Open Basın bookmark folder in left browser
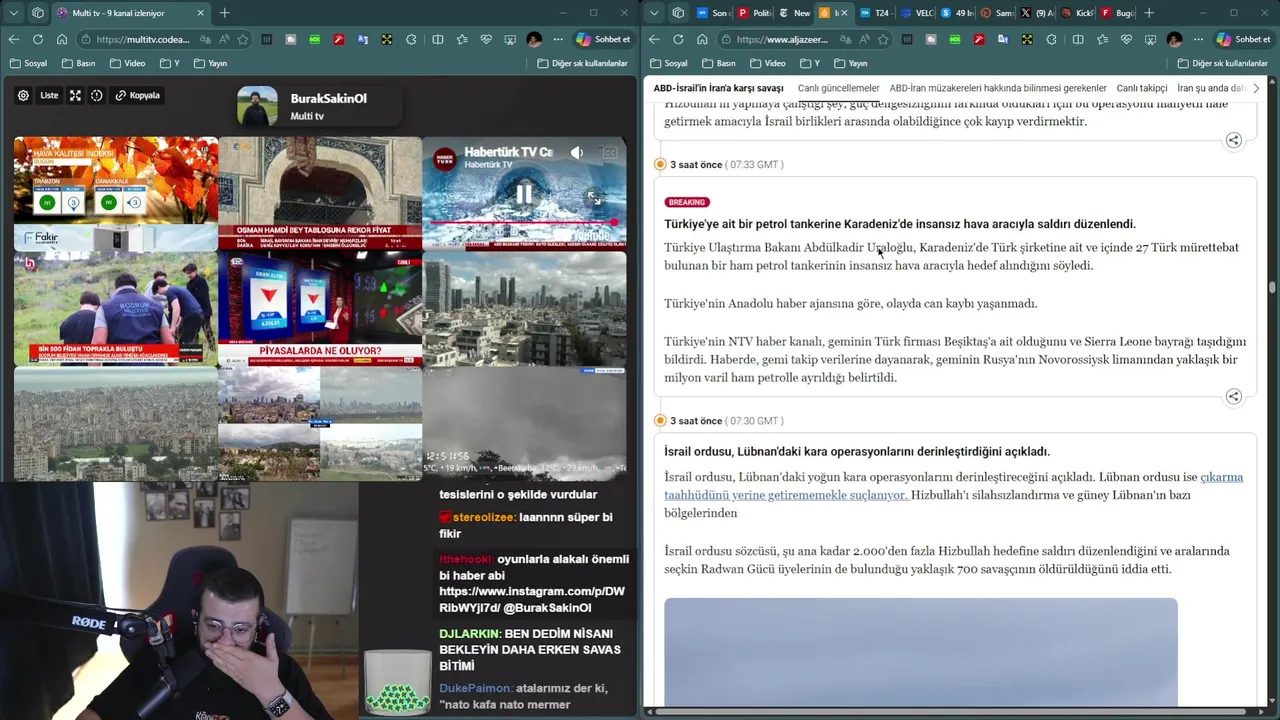 [78, 63]
